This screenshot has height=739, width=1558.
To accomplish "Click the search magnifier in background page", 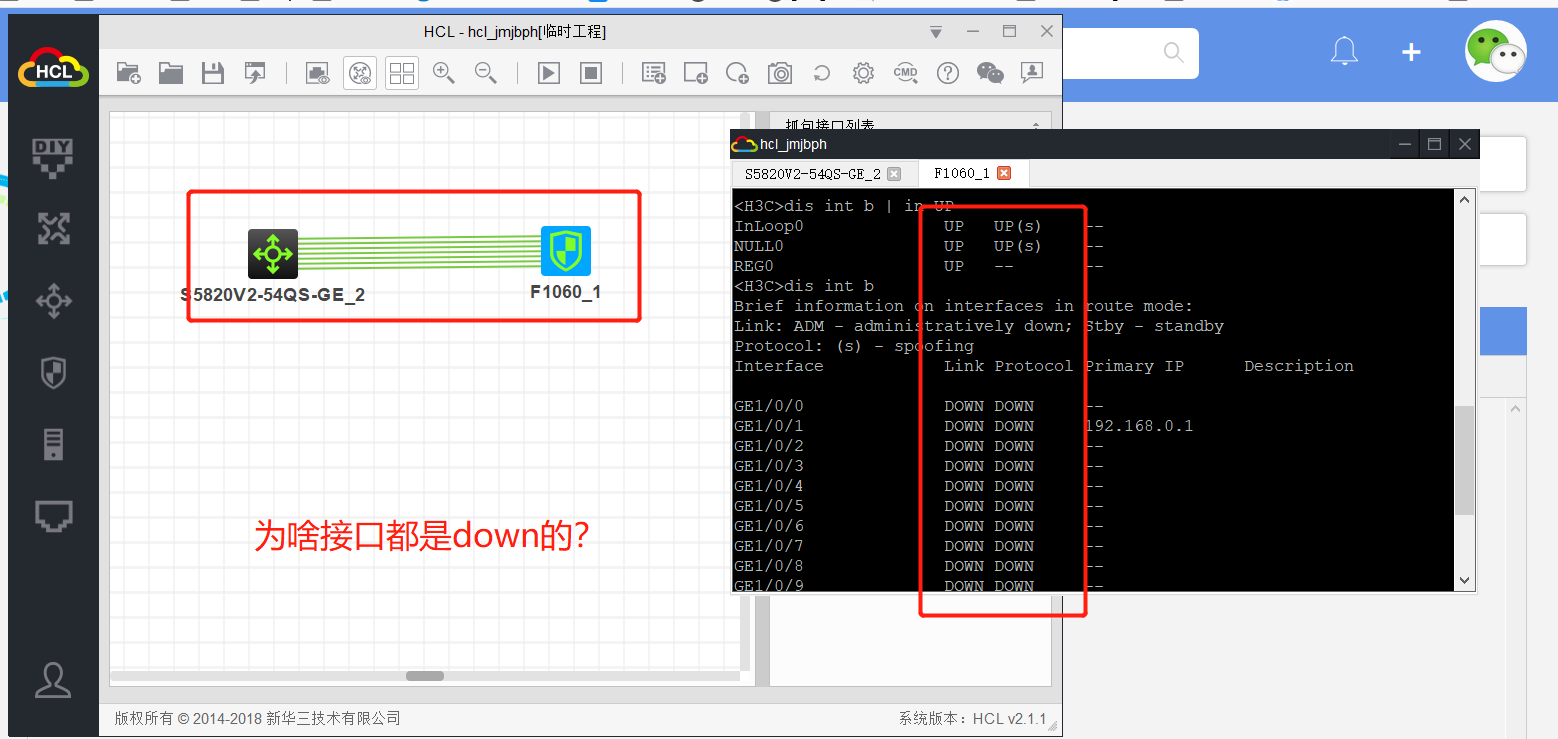I will tap(1173, 53).
